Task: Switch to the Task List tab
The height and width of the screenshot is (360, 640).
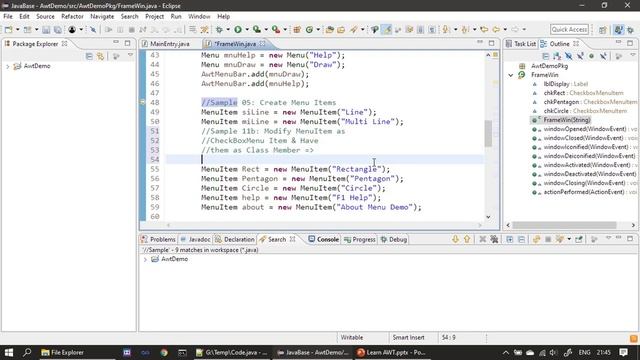Action: (x=521, y=44)
